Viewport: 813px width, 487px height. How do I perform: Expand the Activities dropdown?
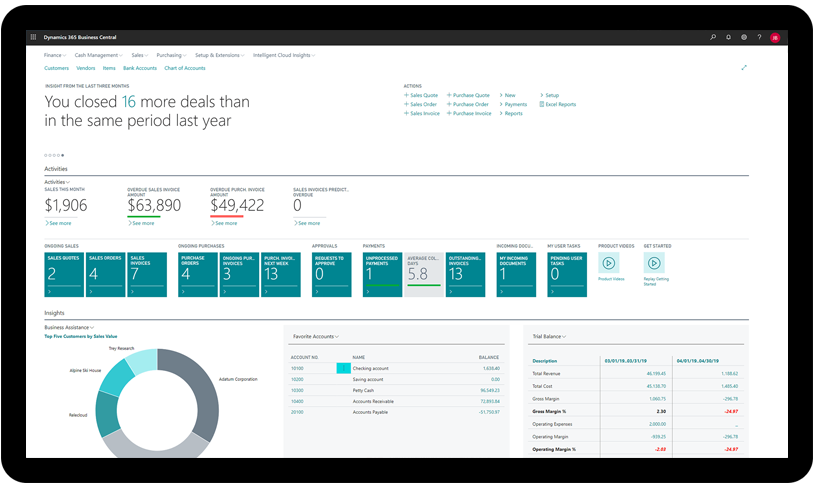tap(57, 182)
